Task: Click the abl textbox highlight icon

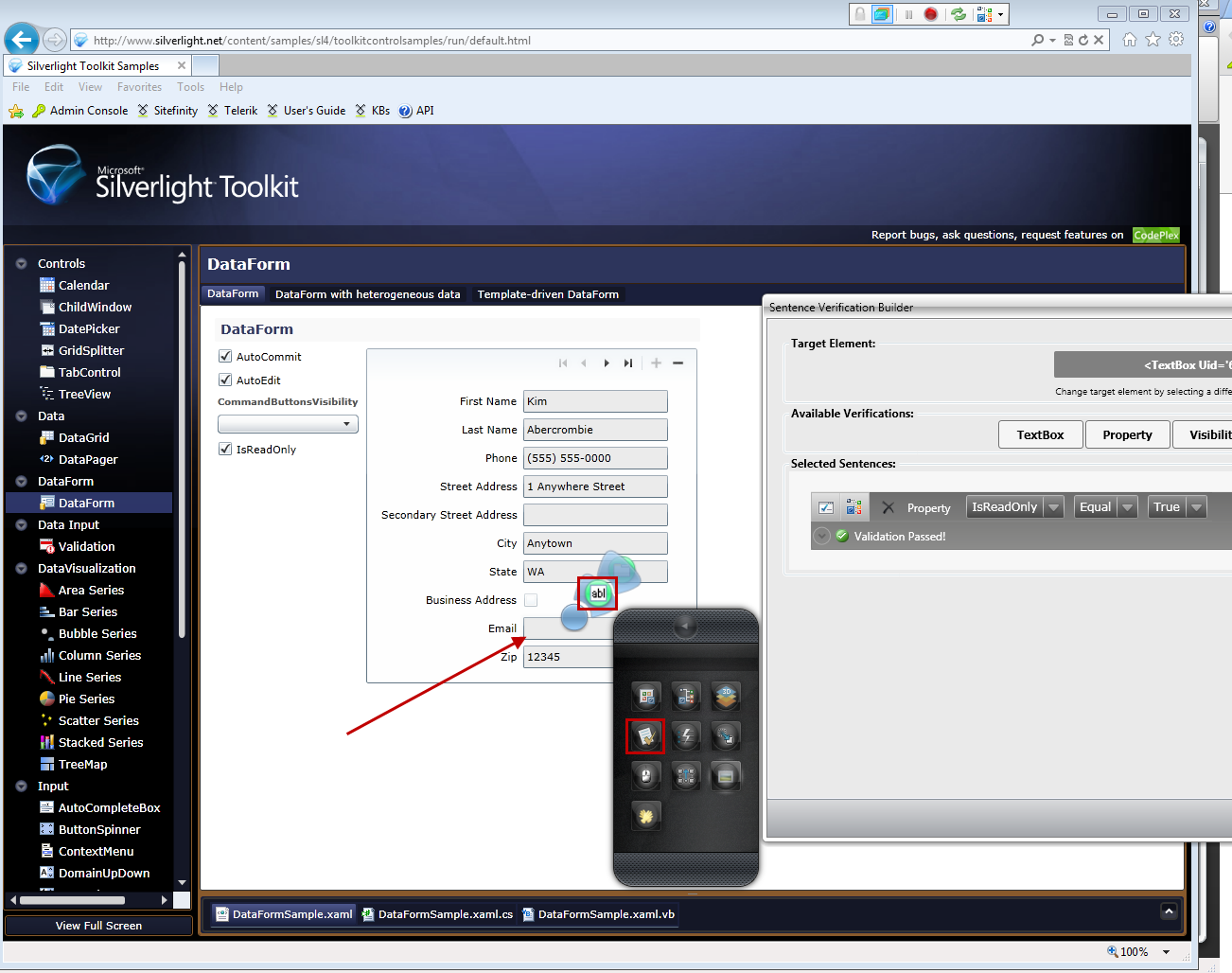Action: 598,593
